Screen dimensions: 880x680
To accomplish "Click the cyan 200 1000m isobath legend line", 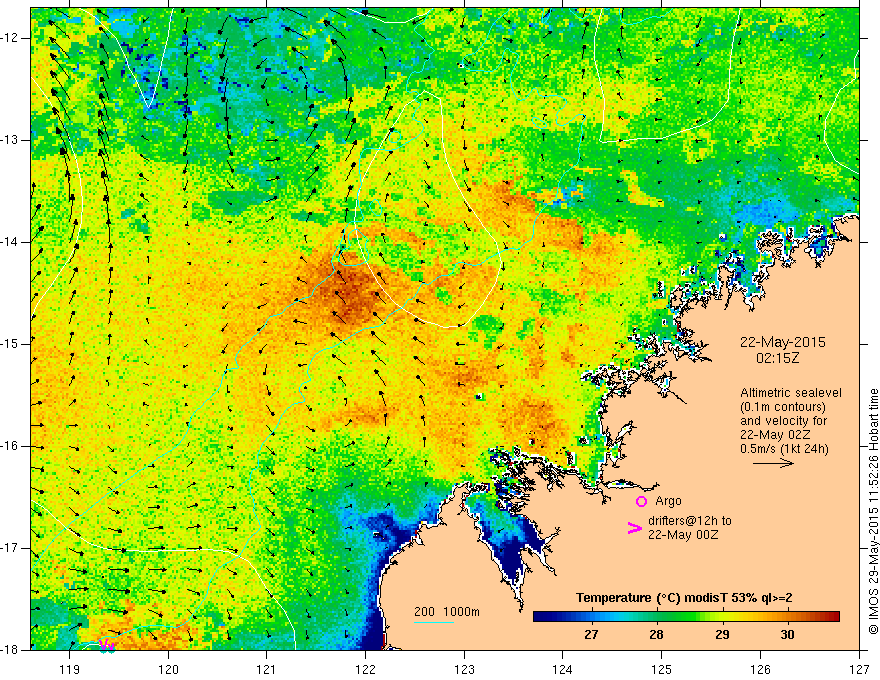I will click(434, 622).
